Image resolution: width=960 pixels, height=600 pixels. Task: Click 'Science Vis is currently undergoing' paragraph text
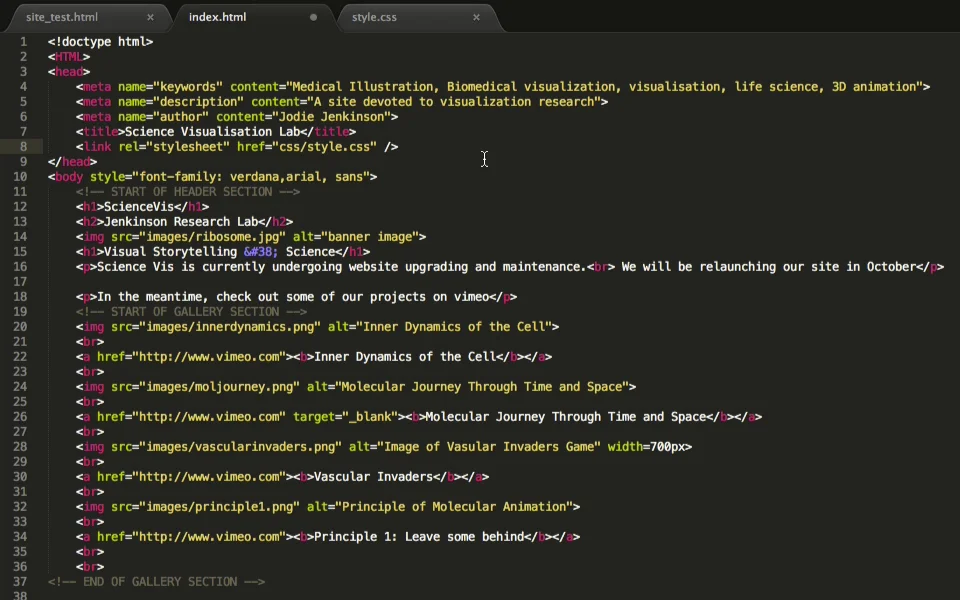[x=216, y=267]
